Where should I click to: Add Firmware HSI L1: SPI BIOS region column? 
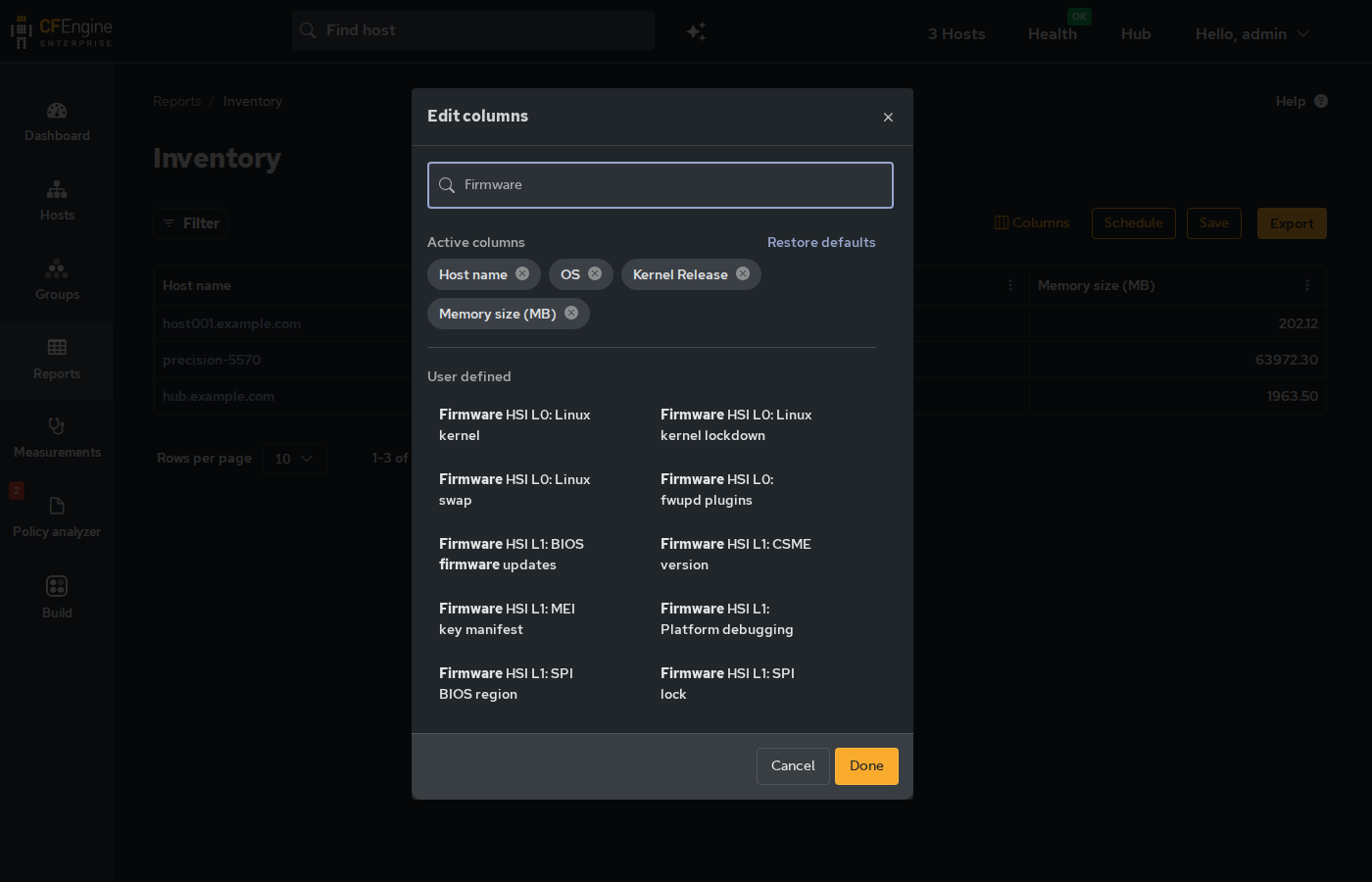(x=507, y=684)
